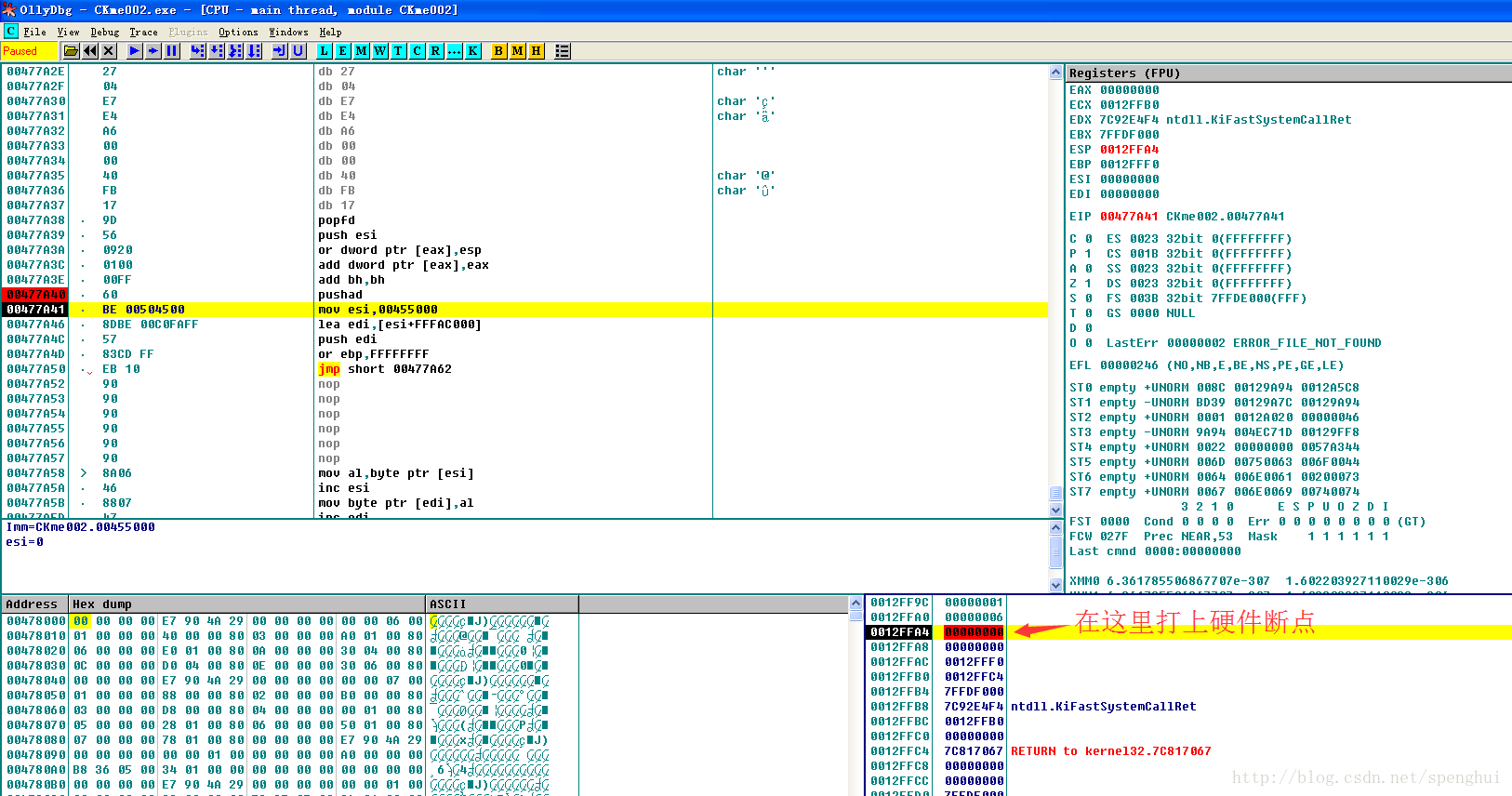Image resolution: width=1512 pixels, height=796 pixels.
Task: Show memory breakpoints with yellow M icon
Action: point(518,51)
